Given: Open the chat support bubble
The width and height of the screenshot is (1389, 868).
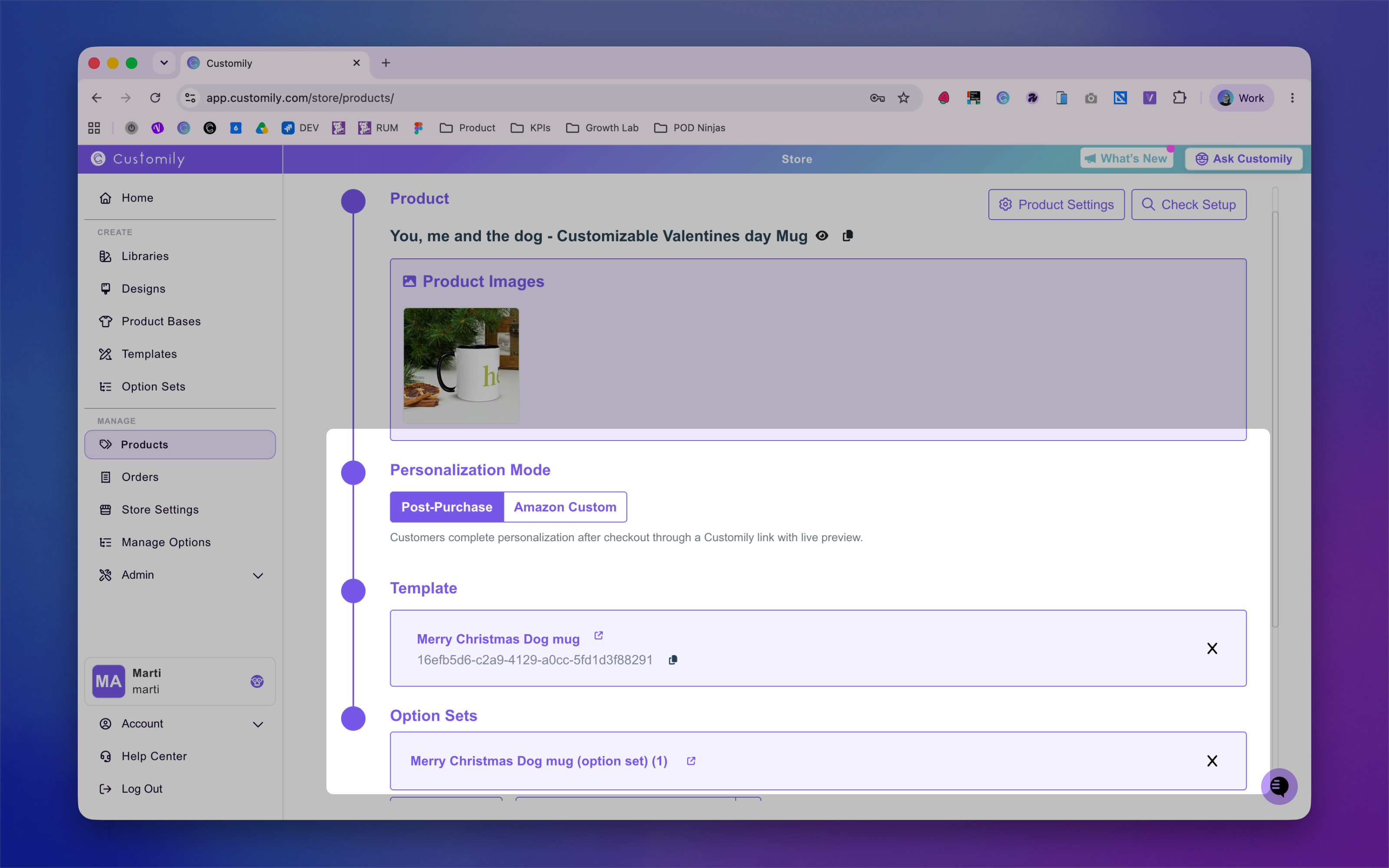Looking at the screenshot, I should pyautogui.click(x=1279, y=786).
